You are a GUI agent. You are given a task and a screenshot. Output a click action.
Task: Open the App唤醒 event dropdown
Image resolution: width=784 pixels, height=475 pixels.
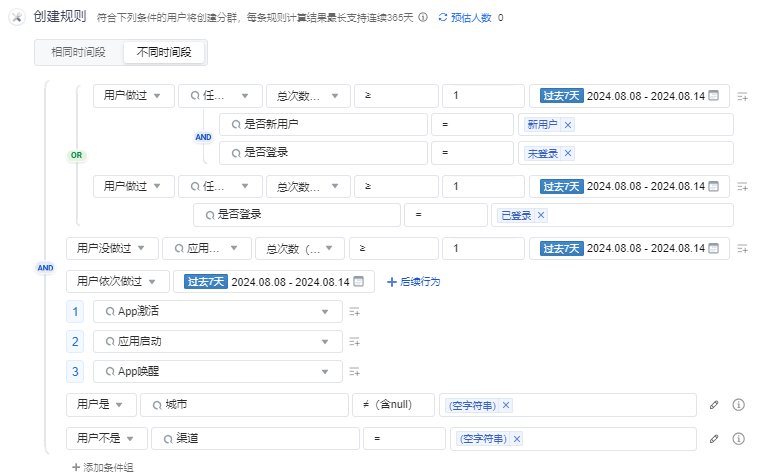pos(218,372)
